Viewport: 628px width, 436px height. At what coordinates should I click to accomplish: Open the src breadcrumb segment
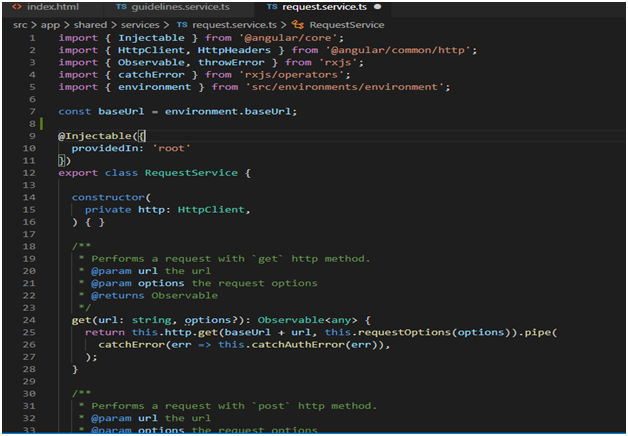(x=20, y=25)
